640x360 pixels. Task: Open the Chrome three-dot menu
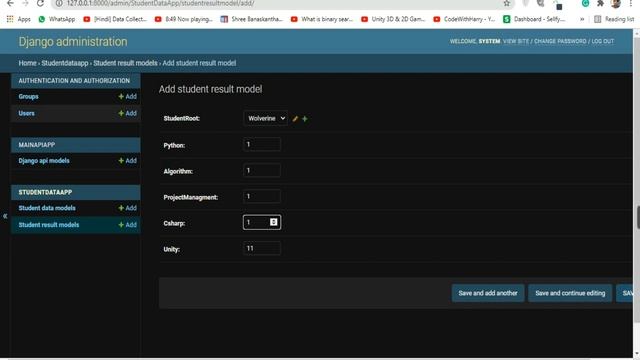coord(631,3)
